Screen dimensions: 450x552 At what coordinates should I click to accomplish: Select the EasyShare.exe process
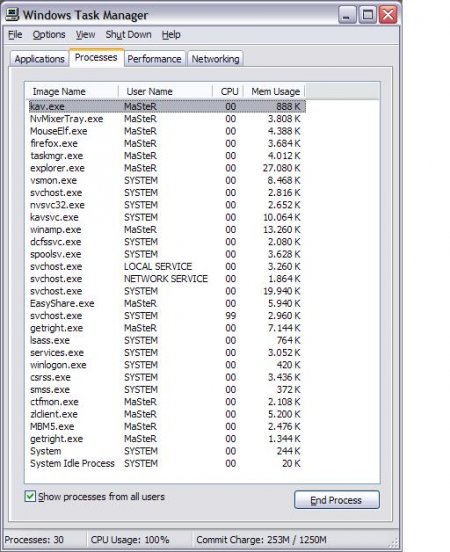point(167,303)
